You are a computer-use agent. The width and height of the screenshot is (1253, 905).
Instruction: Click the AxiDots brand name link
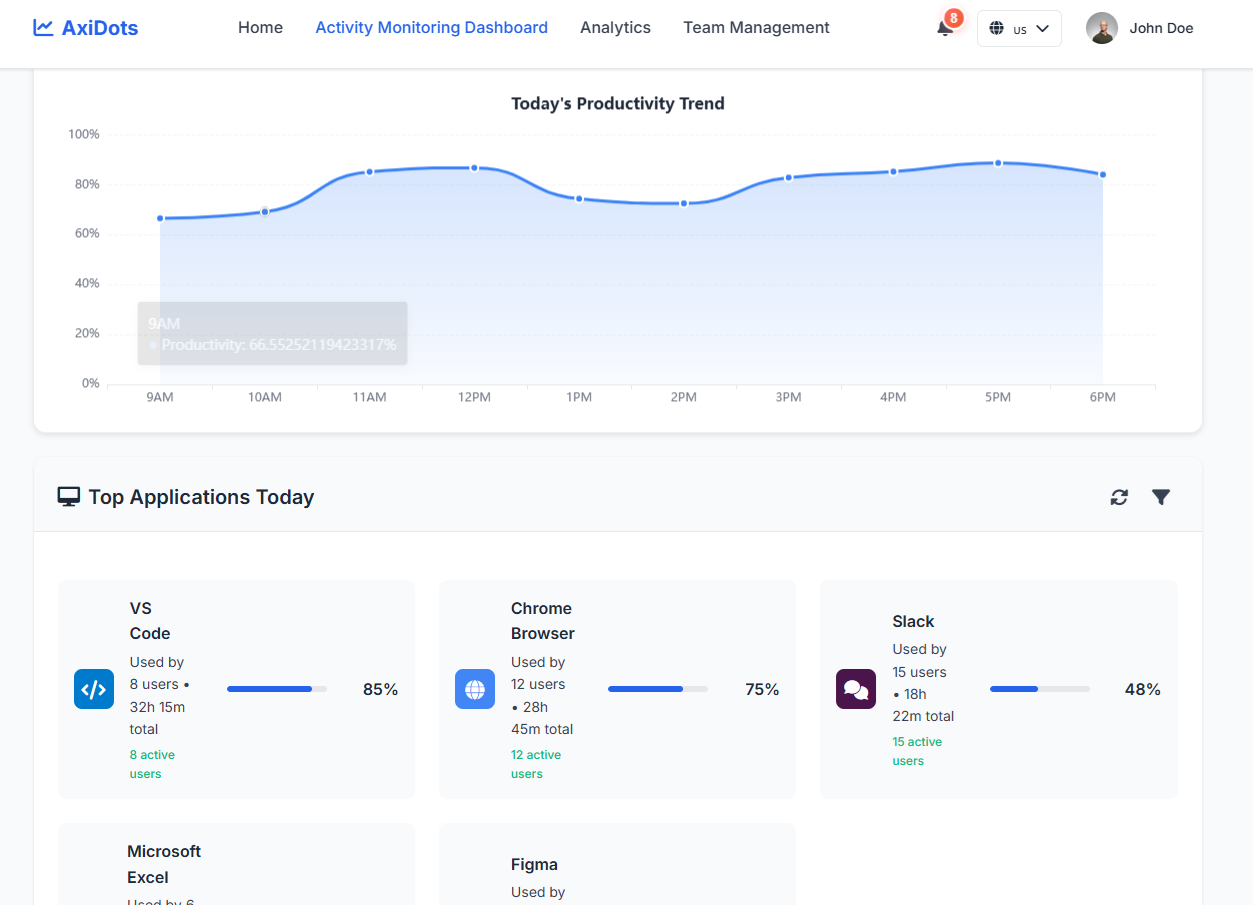pos(100,28)
